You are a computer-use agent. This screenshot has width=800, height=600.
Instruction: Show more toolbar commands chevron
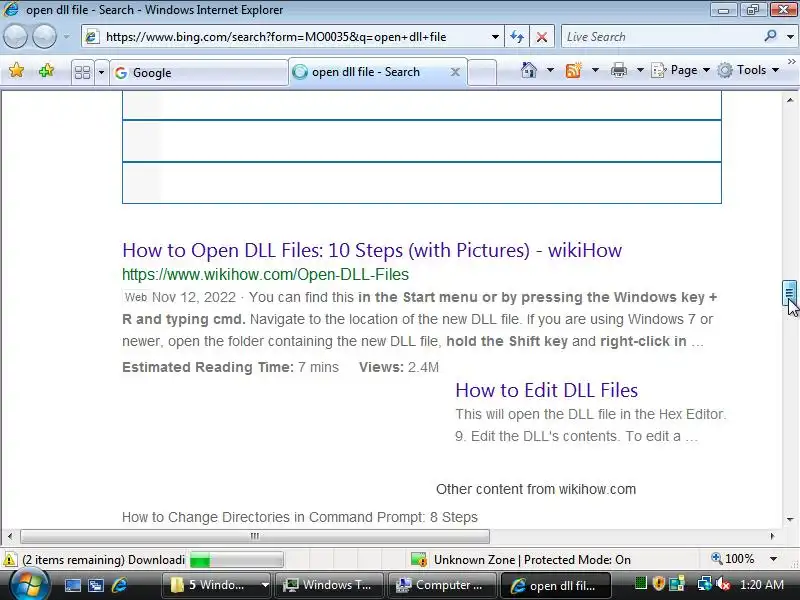pyautogui.click(x=791, y=62)
